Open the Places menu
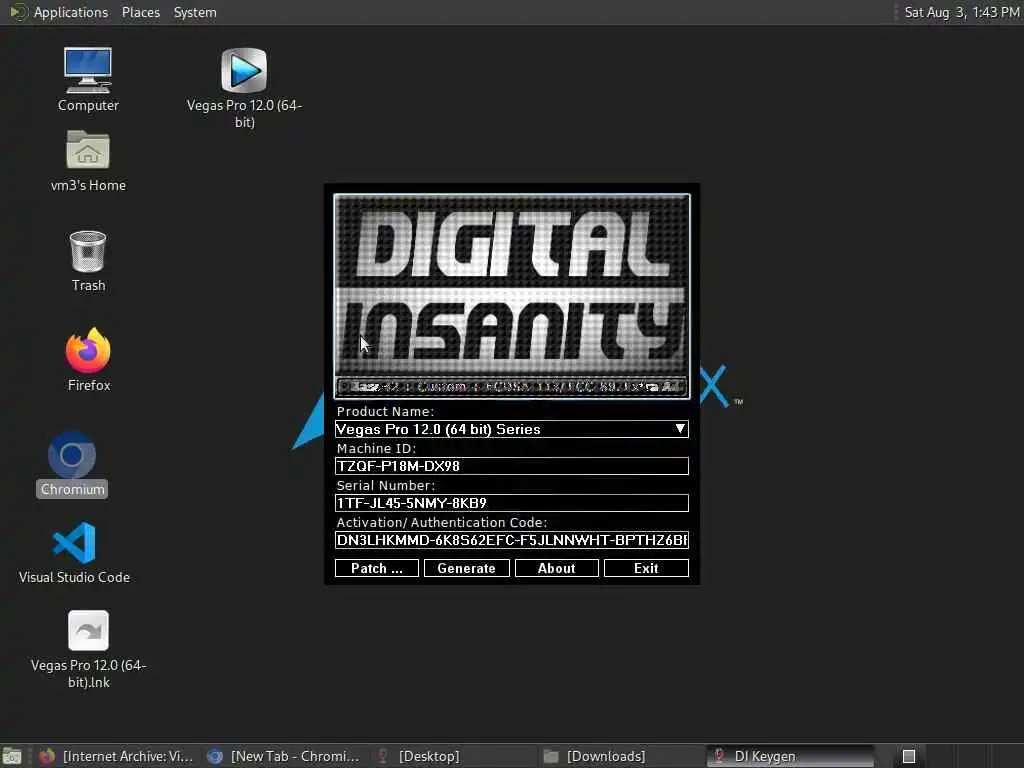1024x768 pixels. coord(140,12)
